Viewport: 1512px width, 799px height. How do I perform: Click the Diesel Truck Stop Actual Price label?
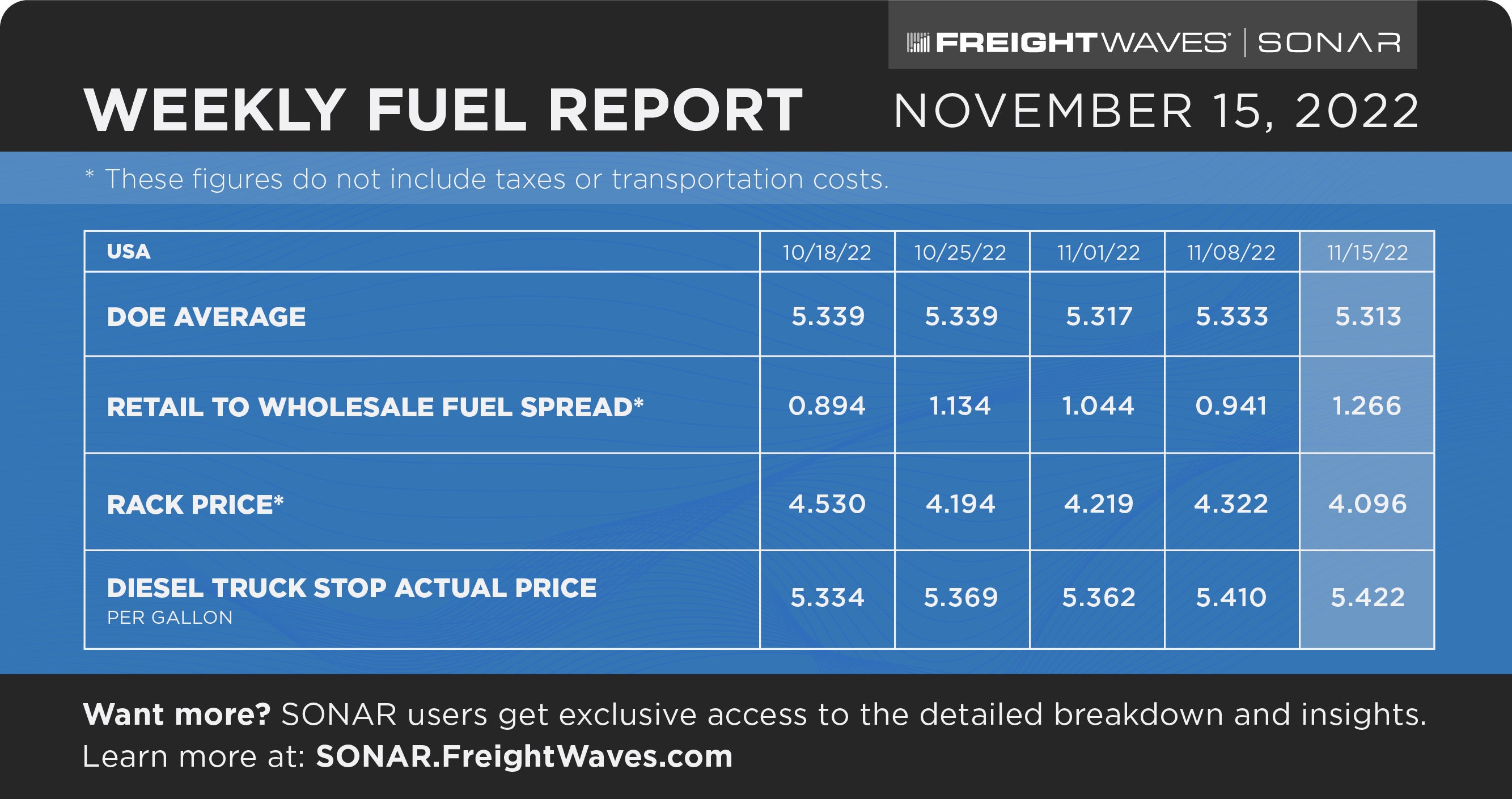pyautogui.click(x=351, y=588)
